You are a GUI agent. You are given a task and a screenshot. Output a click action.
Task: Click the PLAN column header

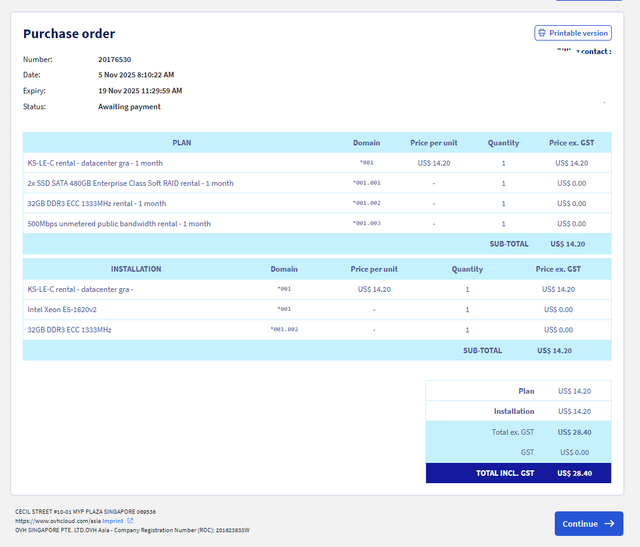click(182, 143)
